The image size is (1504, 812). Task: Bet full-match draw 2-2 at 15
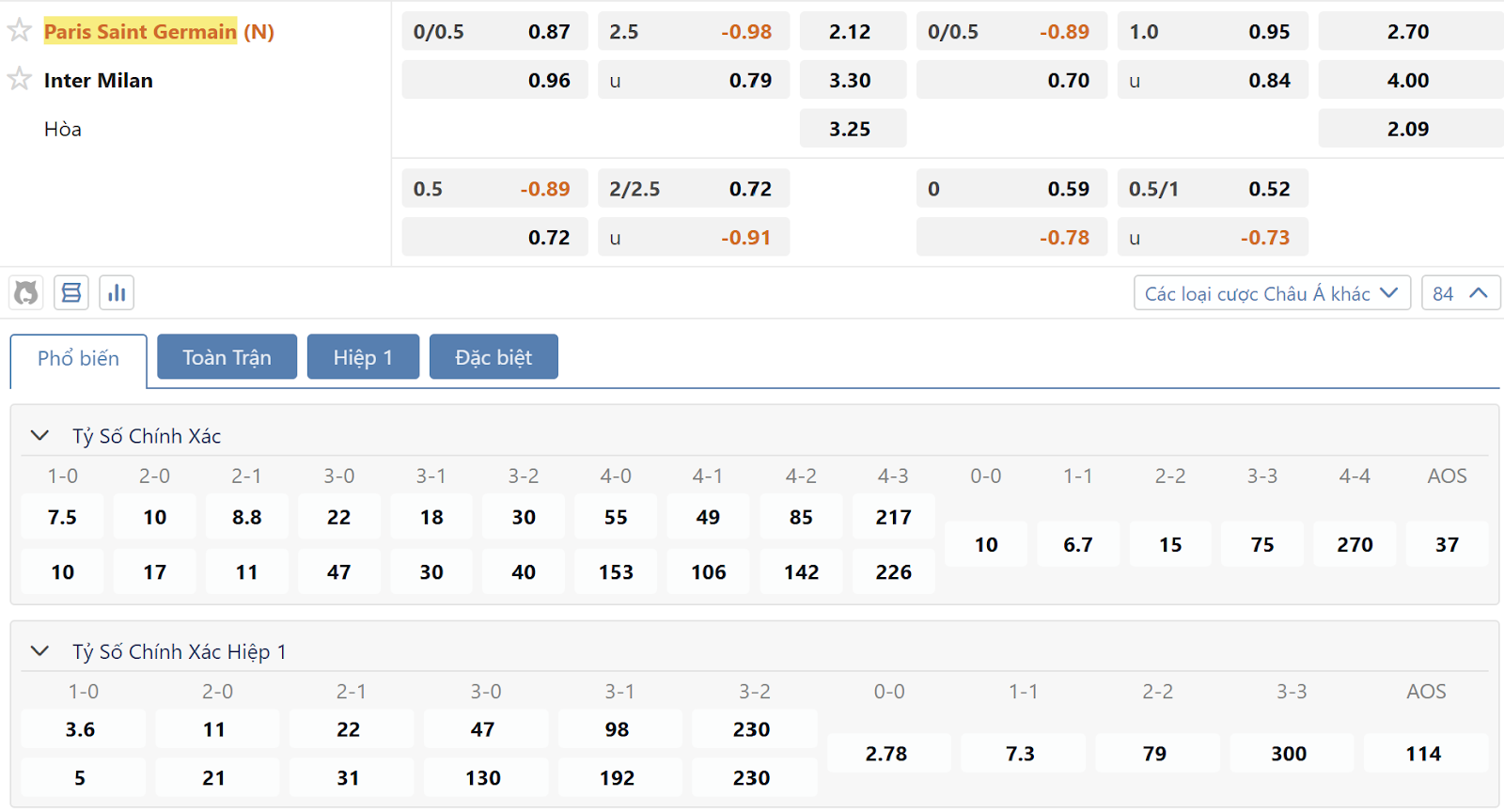click(1170, 544)
